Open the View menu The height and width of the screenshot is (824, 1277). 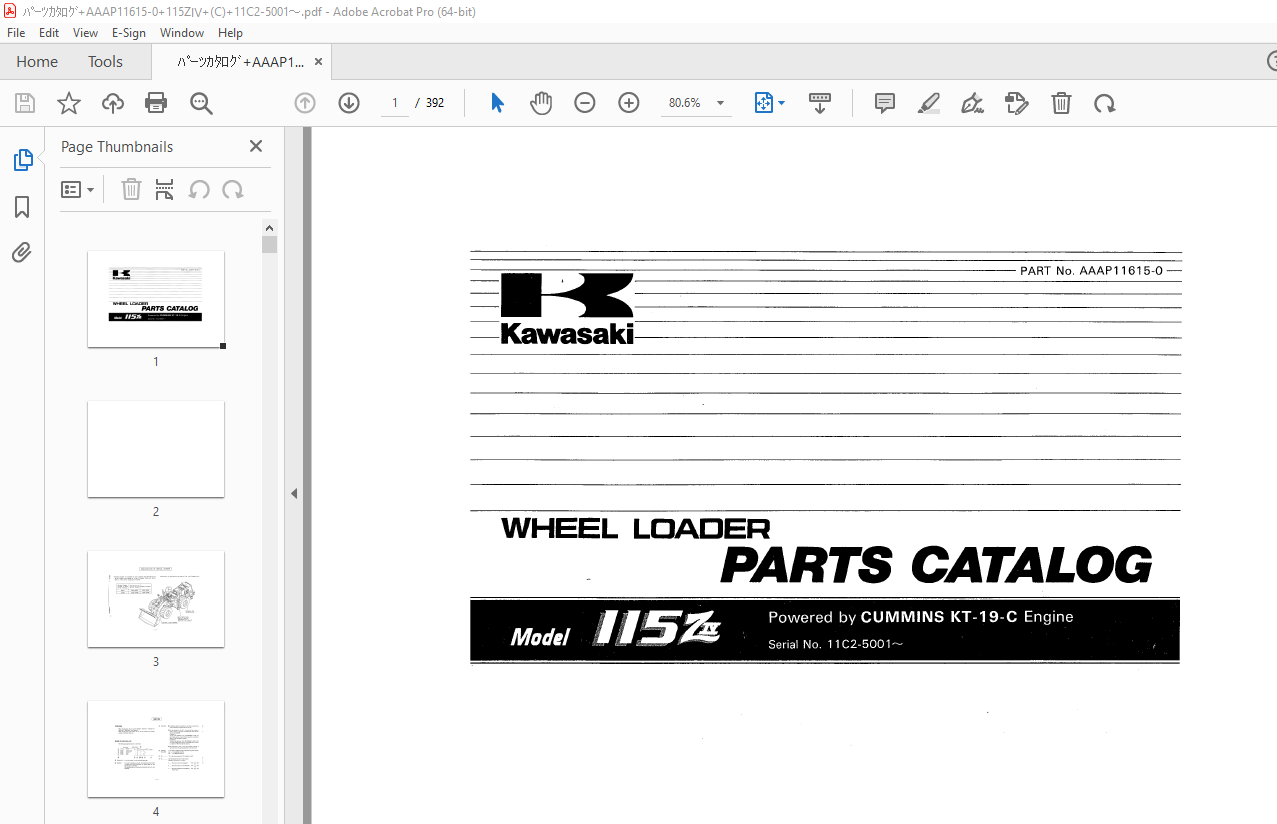pyautogui.click(x=85, y=33)
